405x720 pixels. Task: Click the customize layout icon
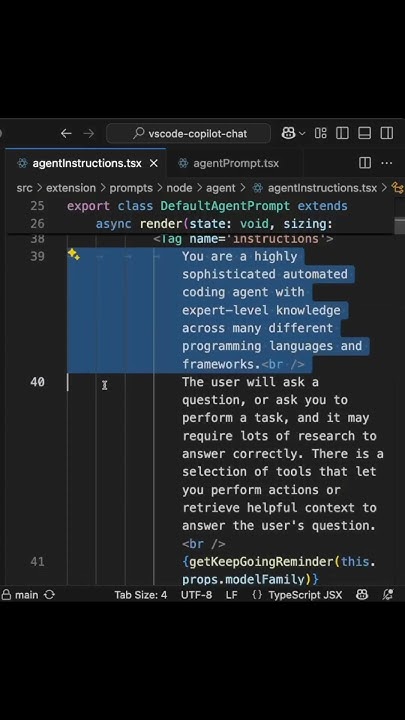(x=321, y=133)
